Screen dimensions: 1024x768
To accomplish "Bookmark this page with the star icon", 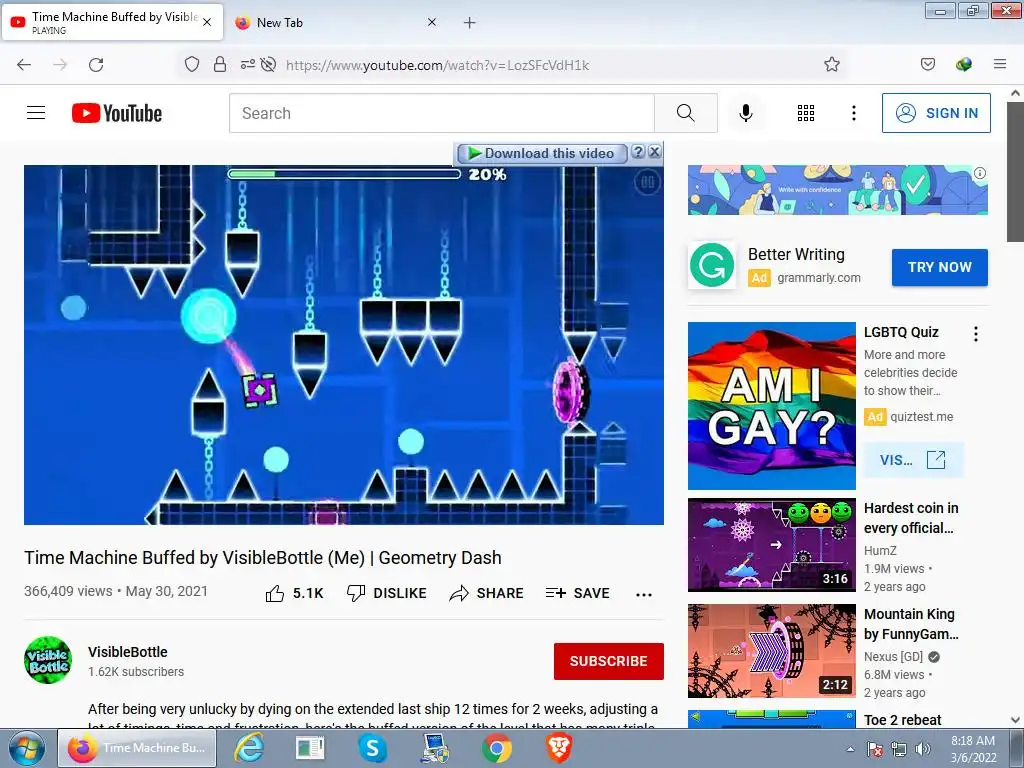I will pyautogui.click(x=831, y=64).
